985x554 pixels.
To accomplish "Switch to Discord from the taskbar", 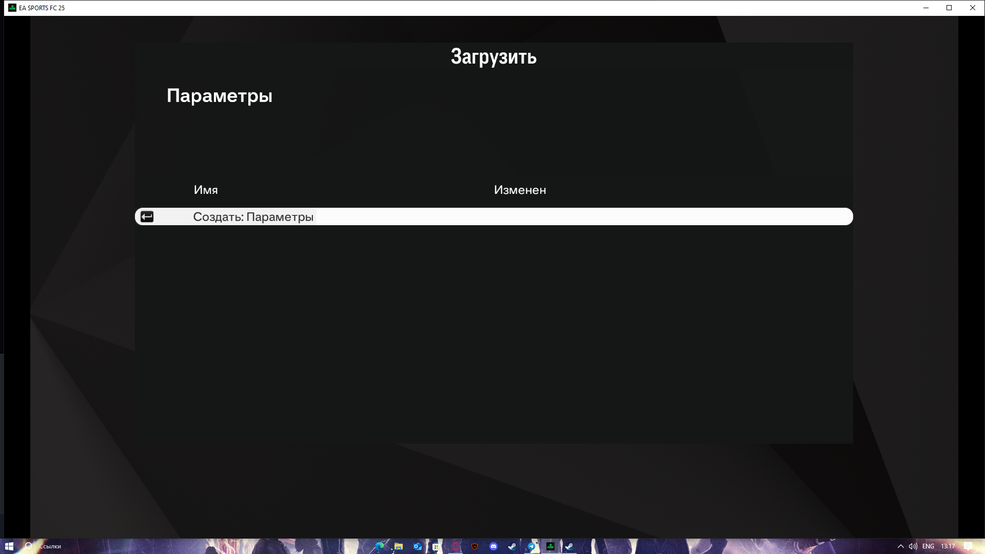I will 493,547.
